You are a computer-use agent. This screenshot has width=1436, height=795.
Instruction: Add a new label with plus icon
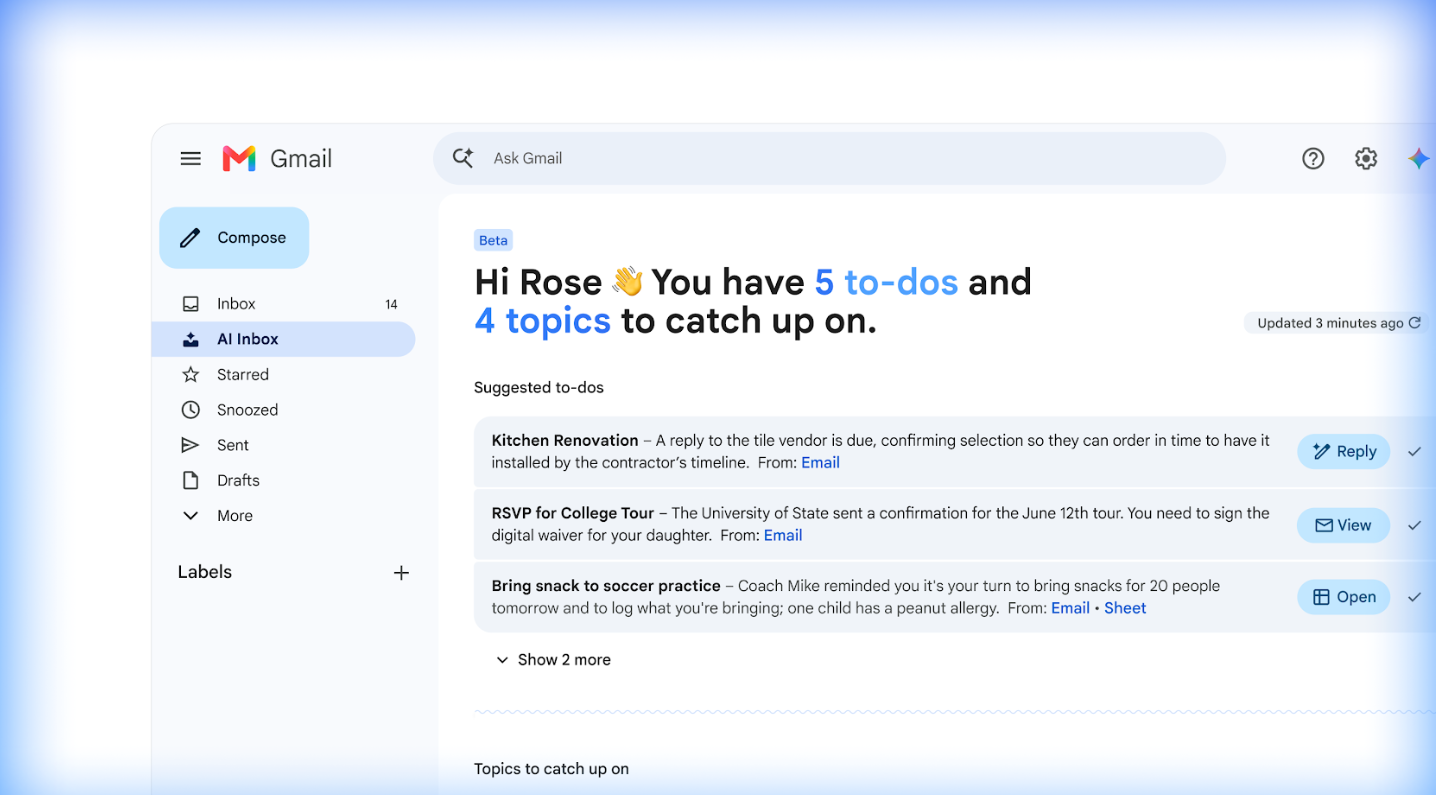coord(401,573)
